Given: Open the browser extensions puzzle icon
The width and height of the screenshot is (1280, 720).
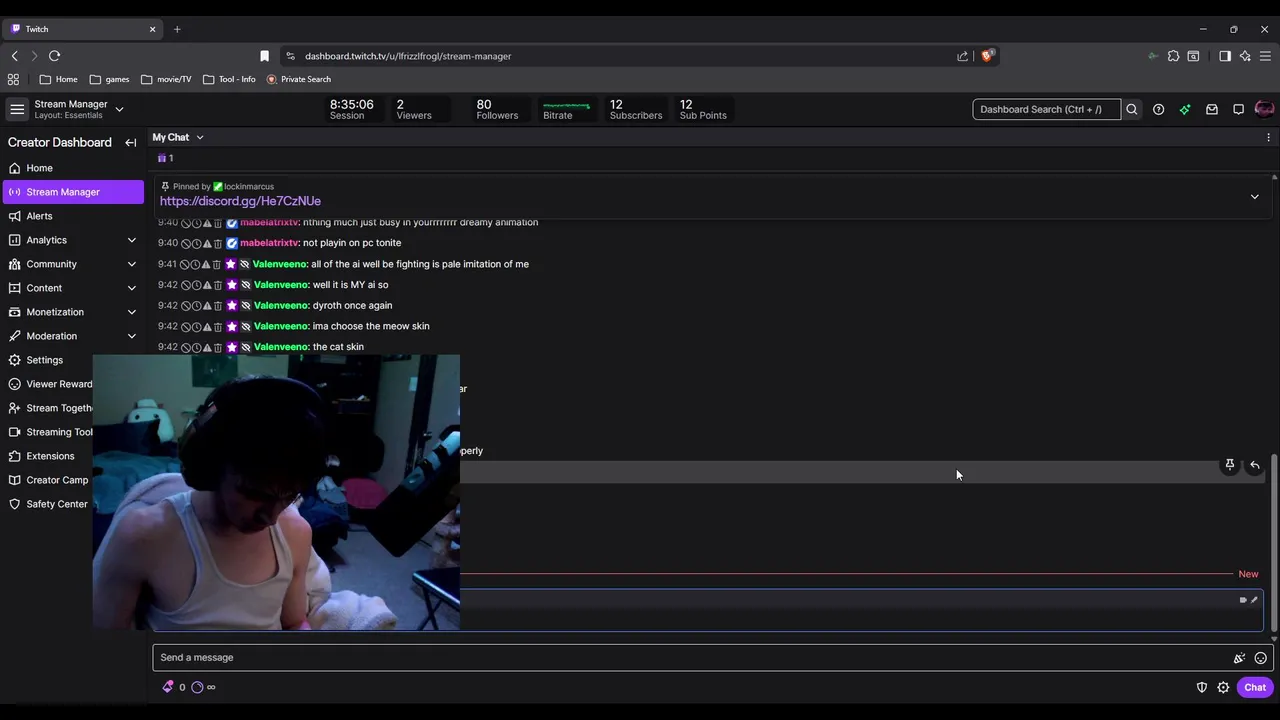Looking at the screenshot, I should click(x=1173, y=56).
